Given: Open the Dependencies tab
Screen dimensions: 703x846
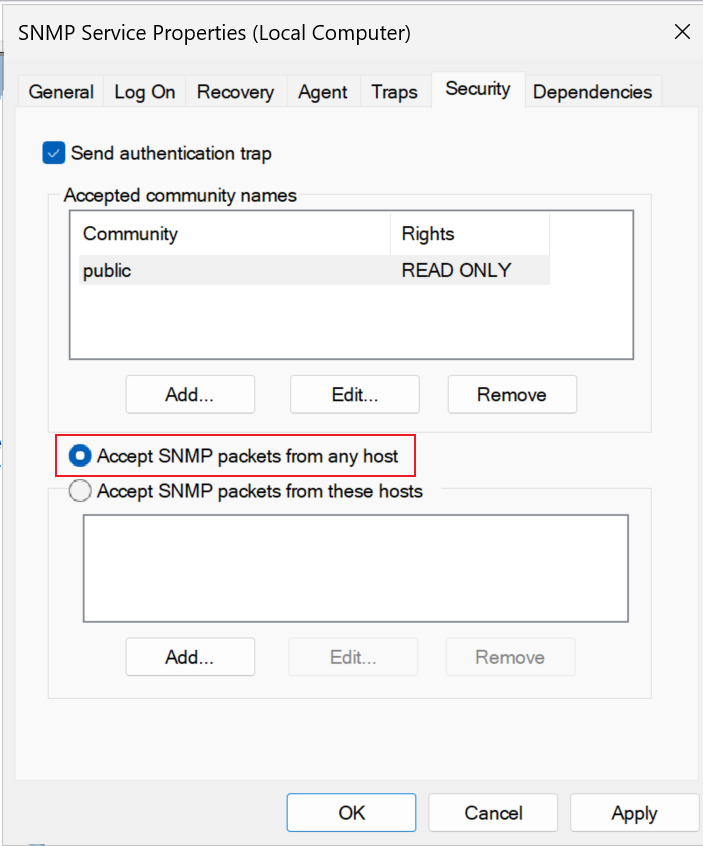Looking at the screenshot, I should tap(592, 92).
